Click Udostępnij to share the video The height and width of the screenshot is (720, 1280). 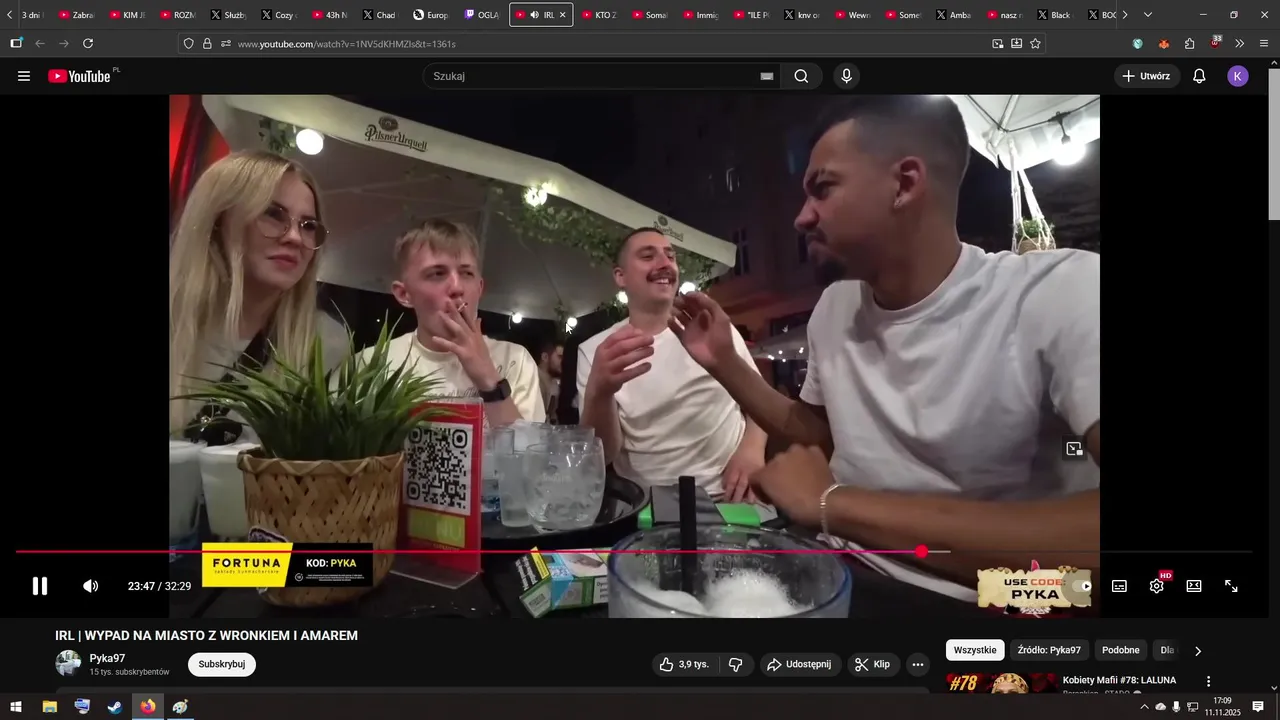pos(799,664)
